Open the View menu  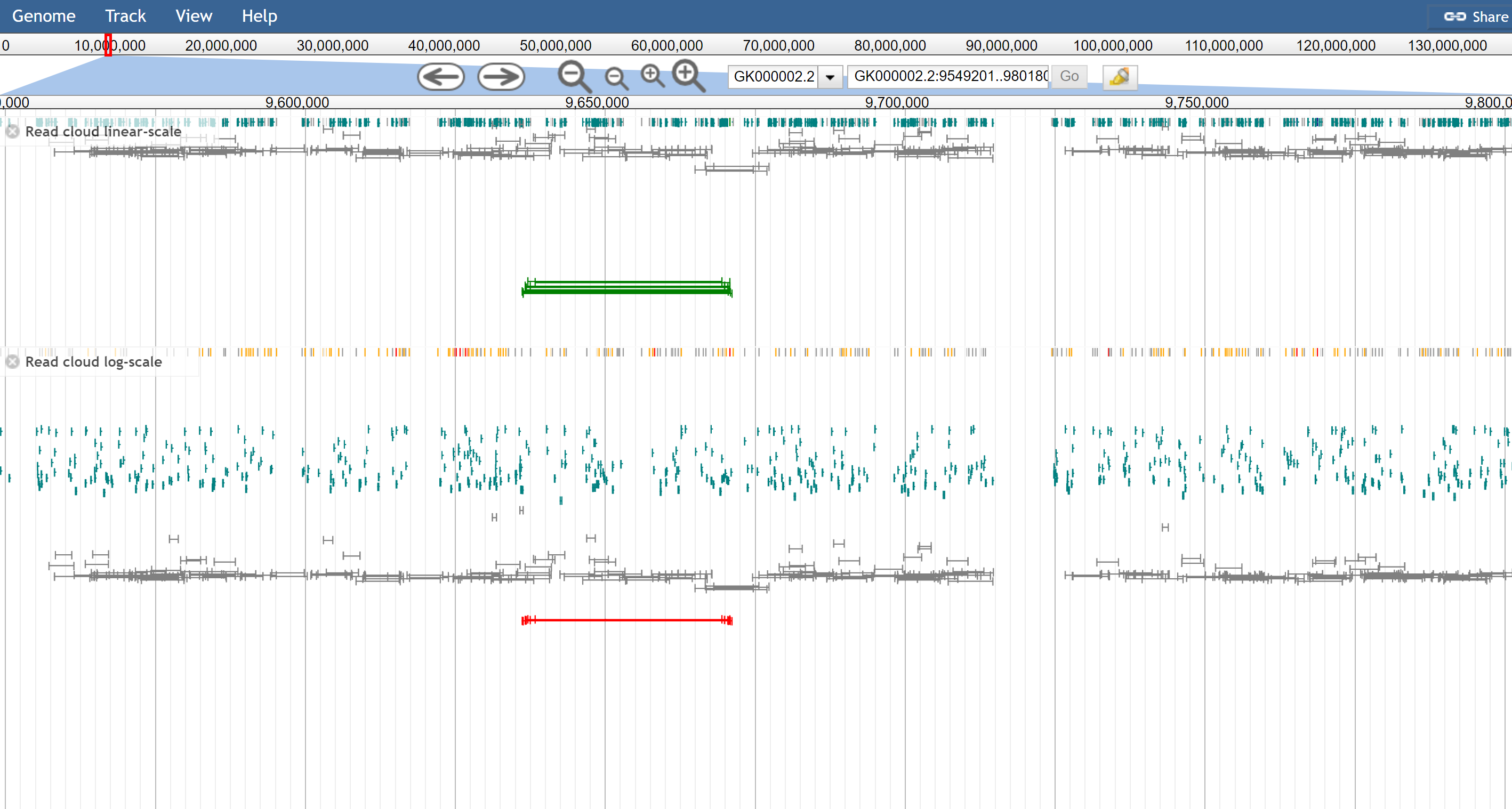[x=194, y=16]
